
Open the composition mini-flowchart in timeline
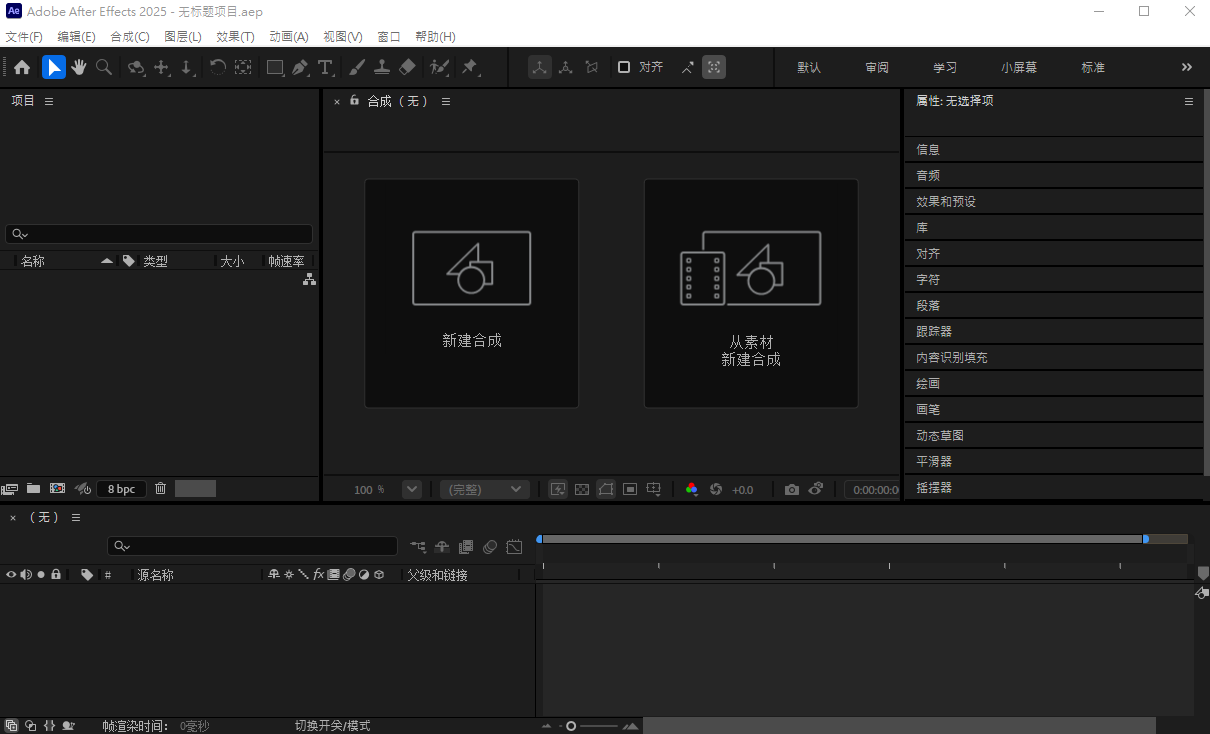[418, 547]
